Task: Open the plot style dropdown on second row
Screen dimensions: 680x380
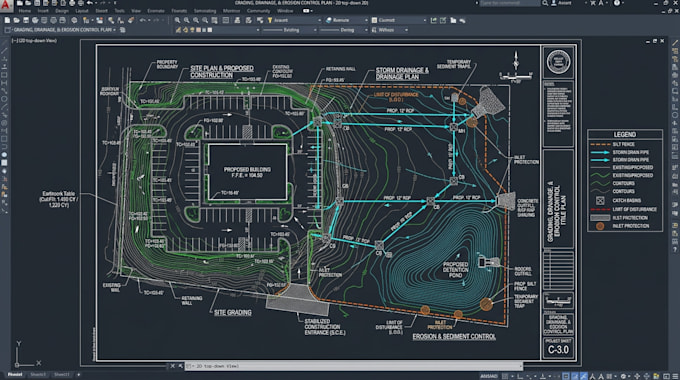Action: click(389, 30)
